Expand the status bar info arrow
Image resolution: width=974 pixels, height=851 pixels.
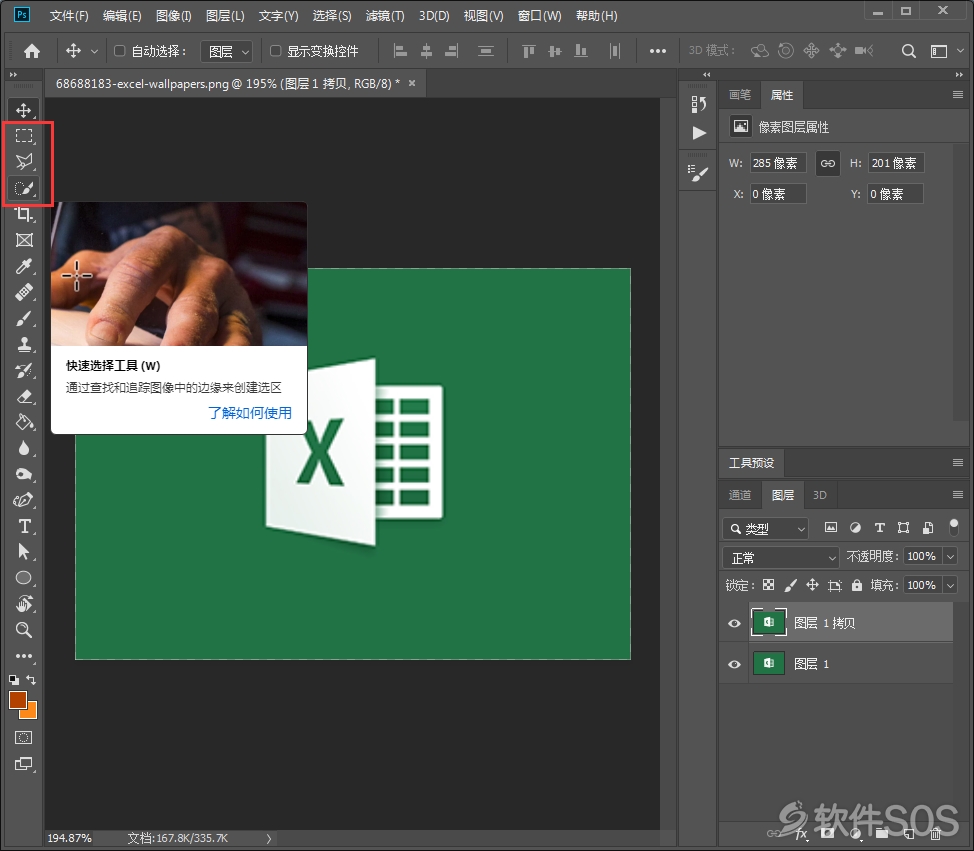[x=269, y=838]
